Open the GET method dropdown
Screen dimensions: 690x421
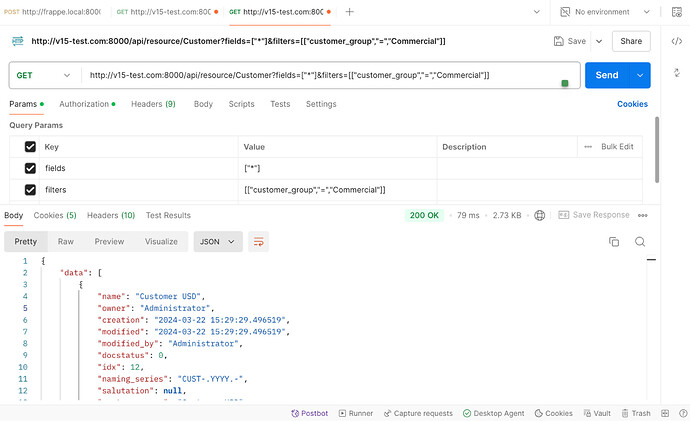(x=43, y=75)
